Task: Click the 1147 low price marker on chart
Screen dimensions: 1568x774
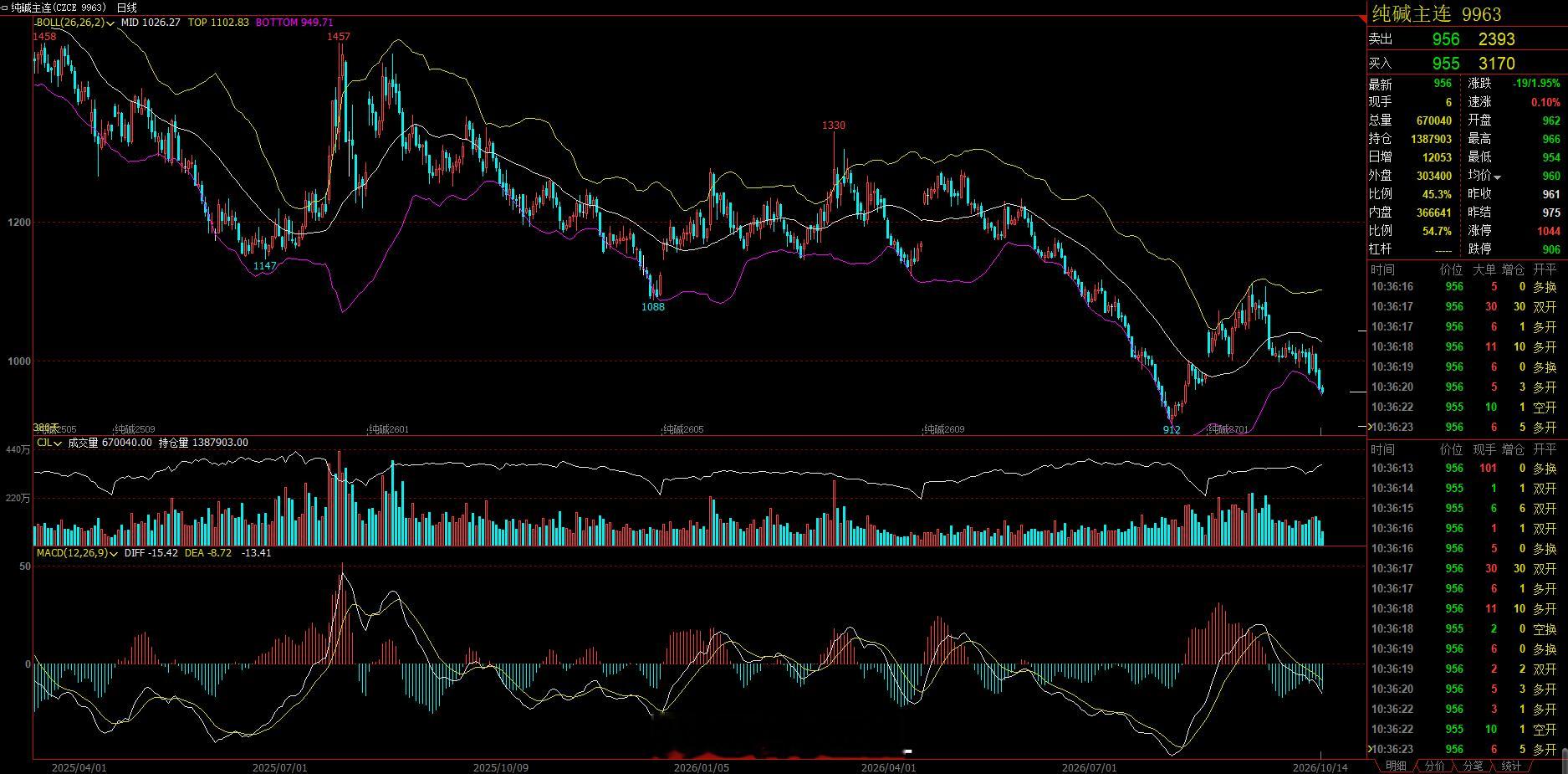Action: click(x=265, y=266)
